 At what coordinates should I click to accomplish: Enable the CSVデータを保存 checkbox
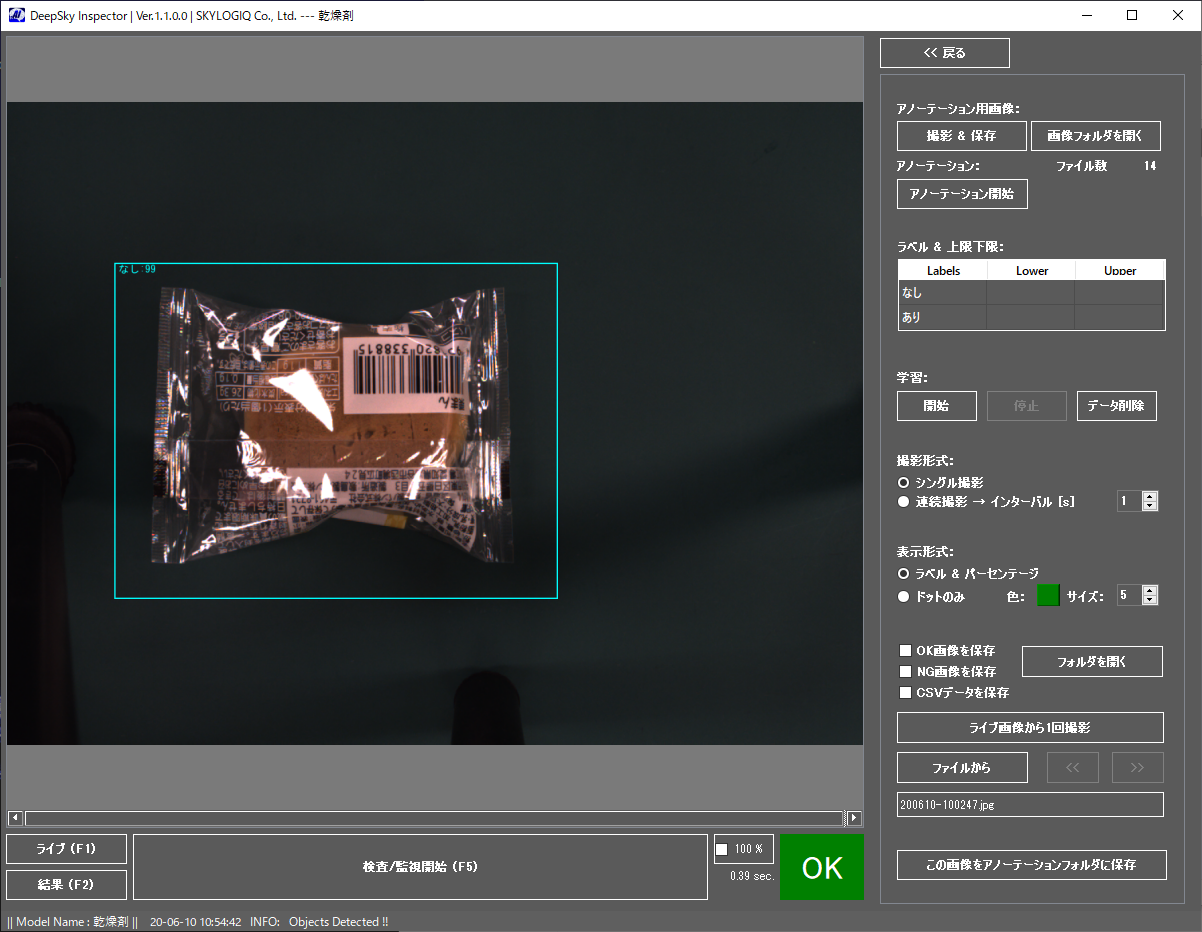coord(906,693)
